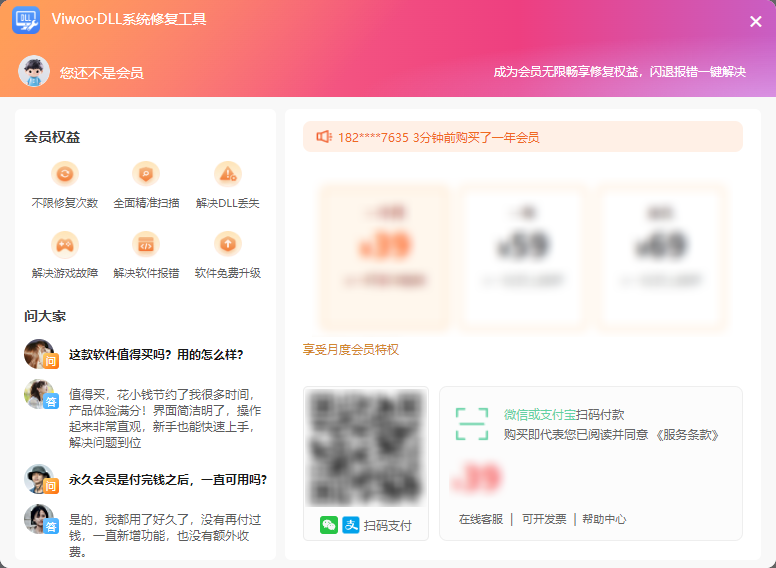The height and width of the screenshot is (568, 776).
Task: Click the 解决软件报错 label
Action: pyautogui.click(x=146, y=273)
